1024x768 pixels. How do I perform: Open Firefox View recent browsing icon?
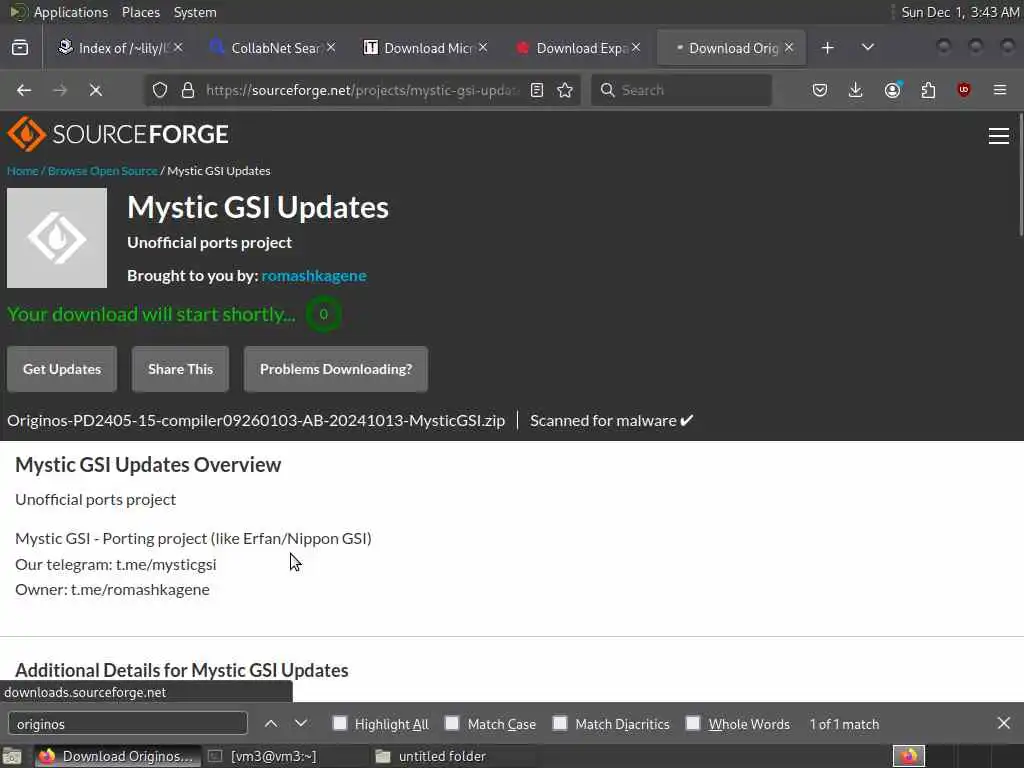[x=20, y=48]
